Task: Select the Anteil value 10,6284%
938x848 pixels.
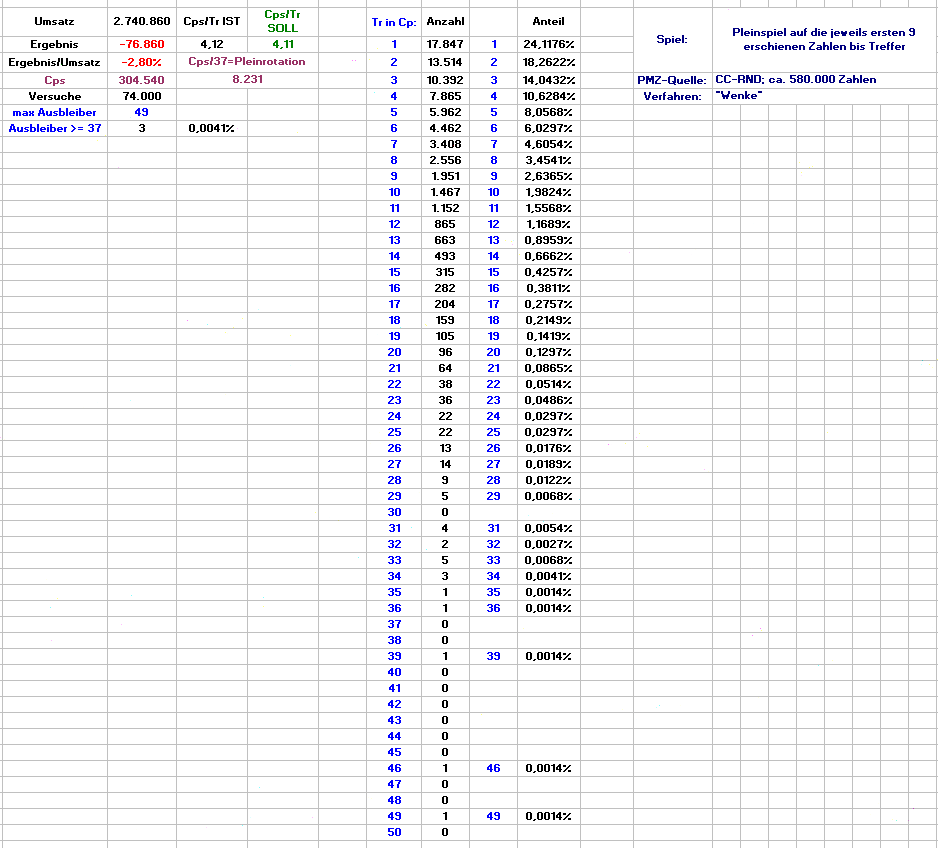Action: (549, 96)
